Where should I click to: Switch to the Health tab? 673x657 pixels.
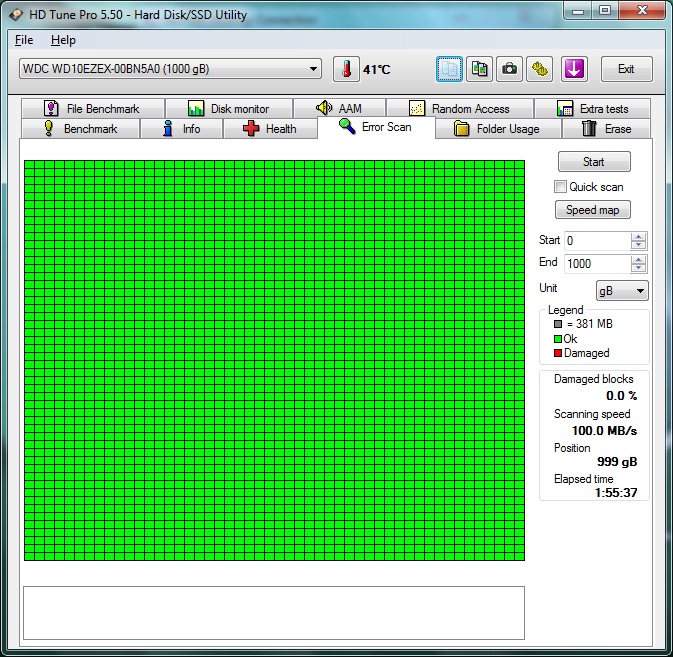pyautogui.click(x=270, y=129)
